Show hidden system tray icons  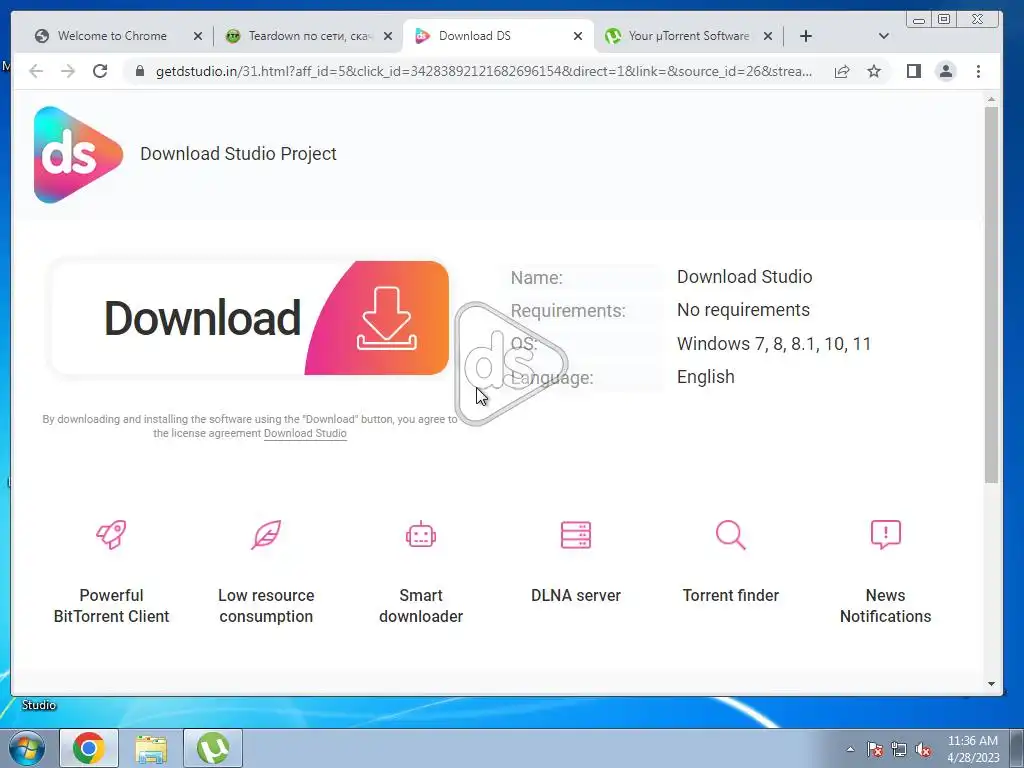pyautogui.click(x=850, y=749)
